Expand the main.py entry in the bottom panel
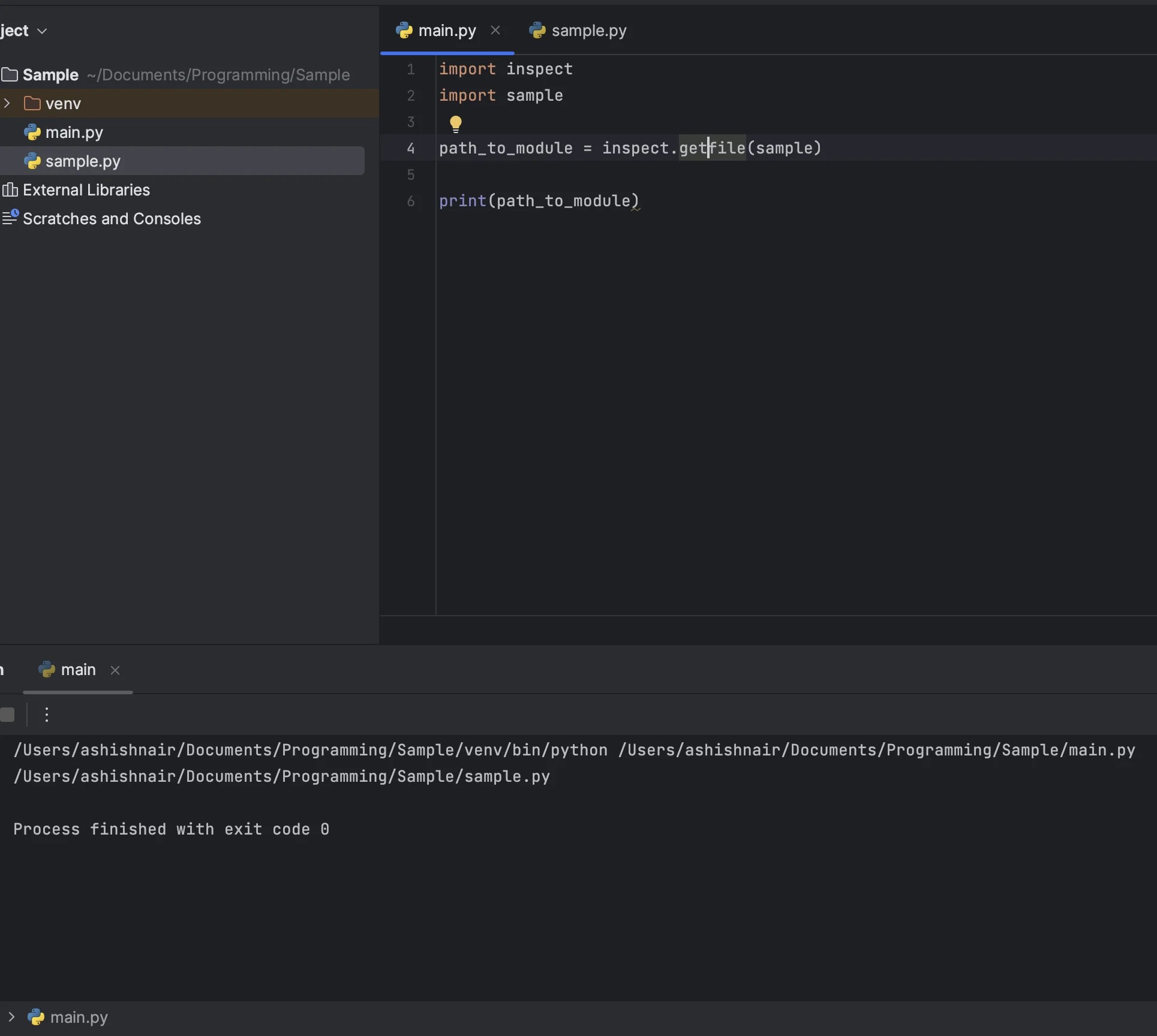Image resolution: width=1157 pixels, height=1036 pixels. 12,1017
